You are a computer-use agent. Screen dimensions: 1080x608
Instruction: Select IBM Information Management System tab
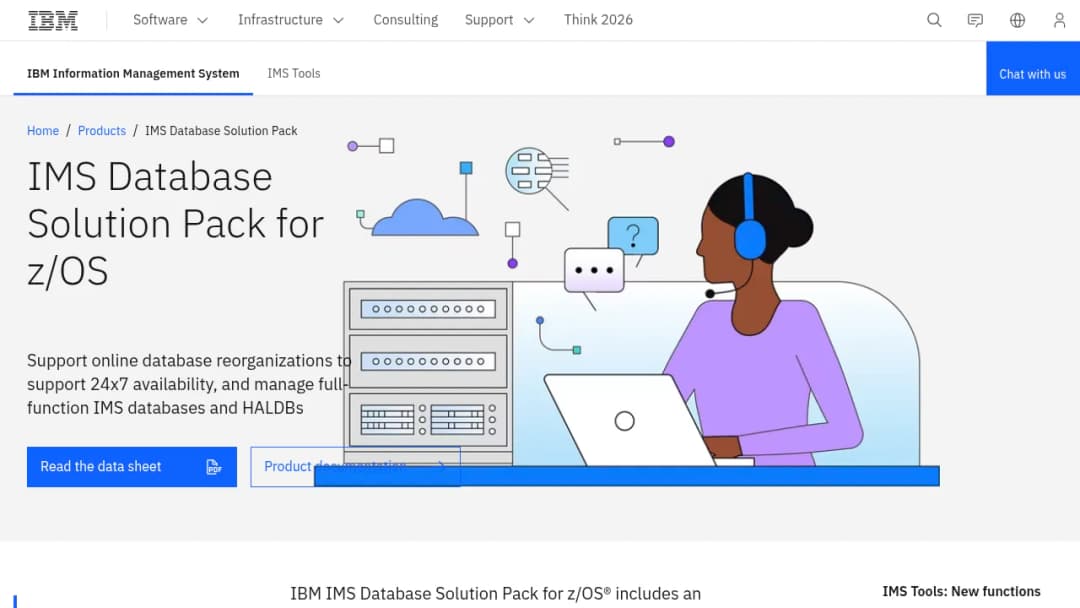coord(133,73)
